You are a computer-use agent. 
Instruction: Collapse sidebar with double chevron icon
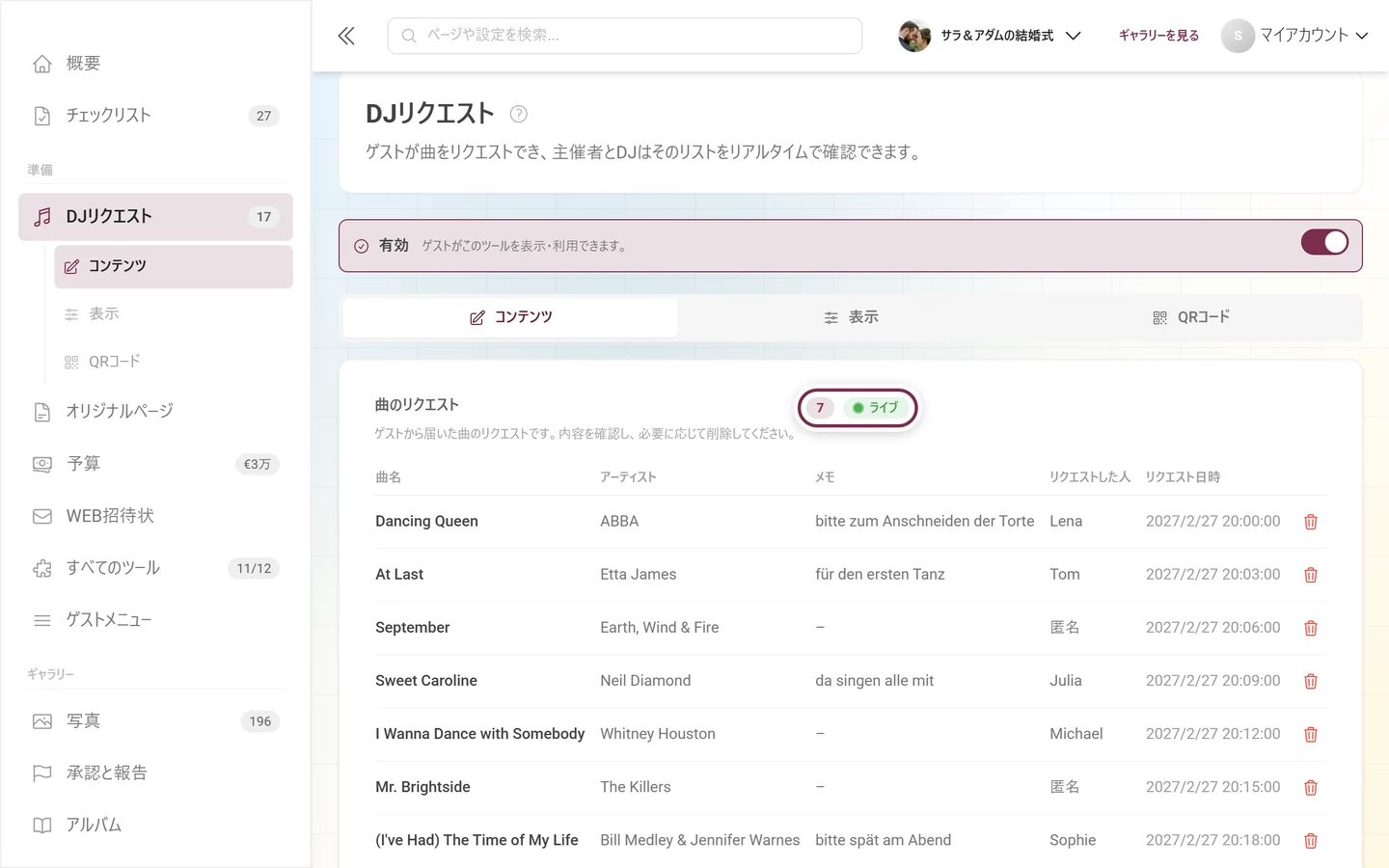pyautogui.click(x=346, y=36)
